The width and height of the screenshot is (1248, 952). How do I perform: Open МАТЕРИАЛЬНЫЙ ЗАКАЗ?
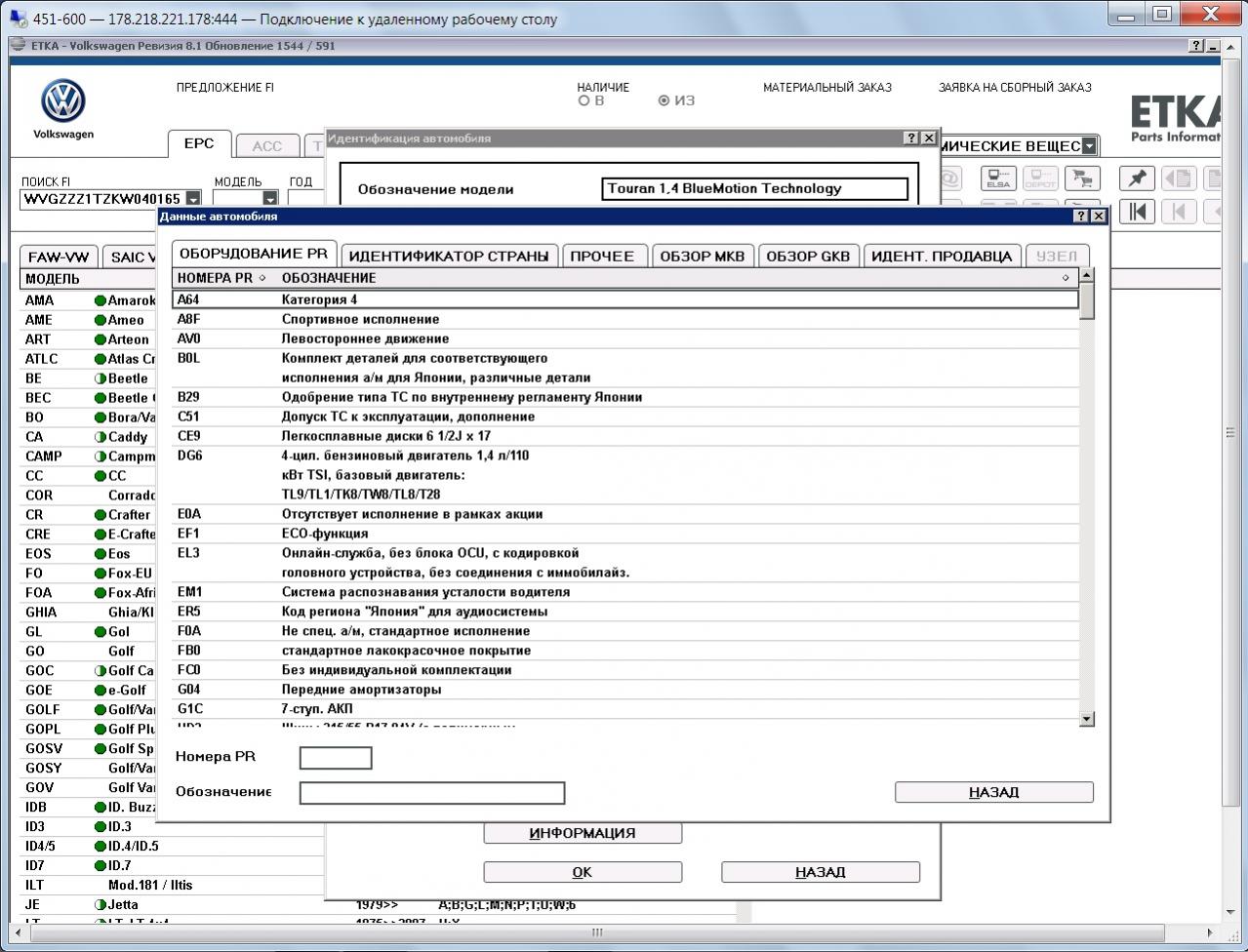[x=827, y=88]
